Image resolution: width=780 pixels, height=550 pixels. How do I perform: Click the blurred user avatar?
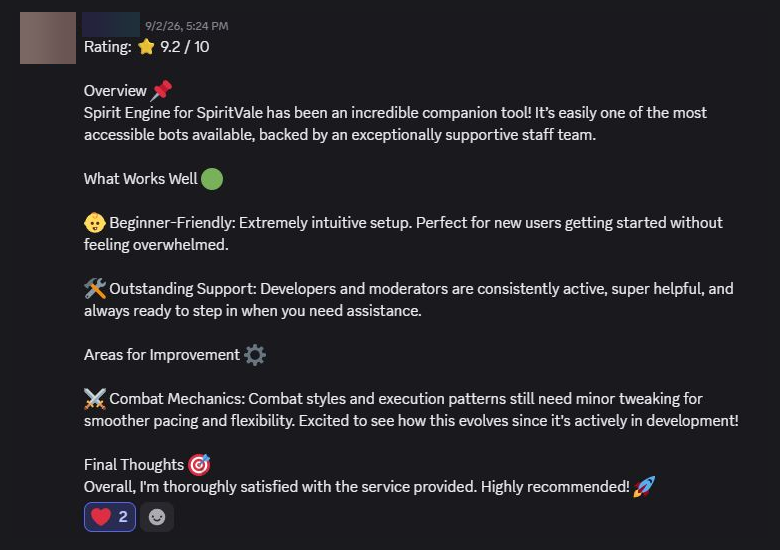click(48, 38)
